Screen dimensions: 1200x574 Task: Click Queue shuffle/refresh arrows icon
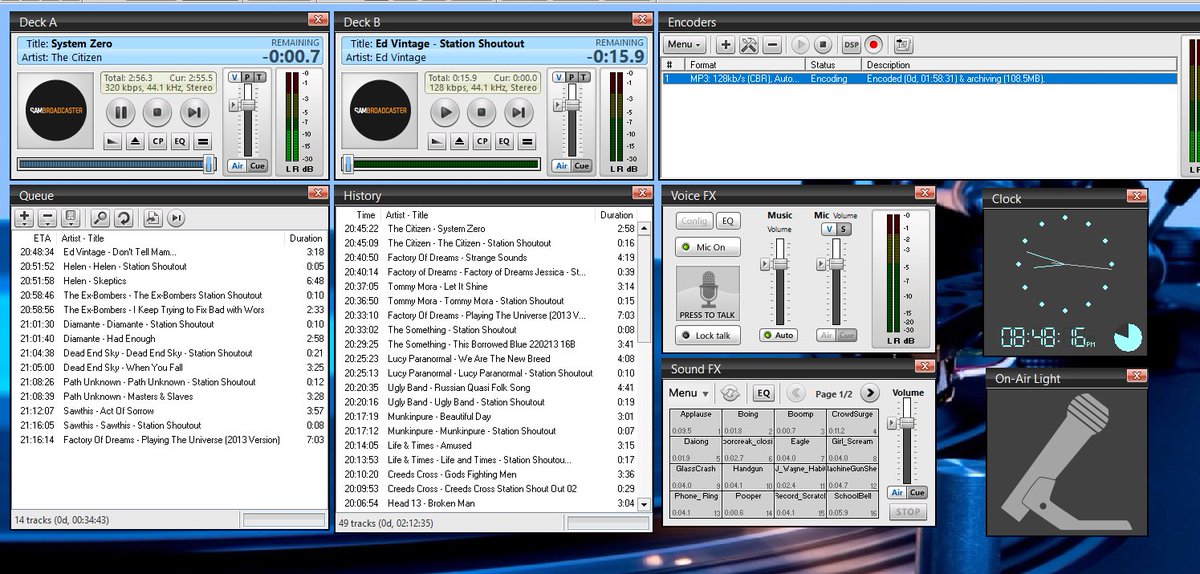point(123,218)
